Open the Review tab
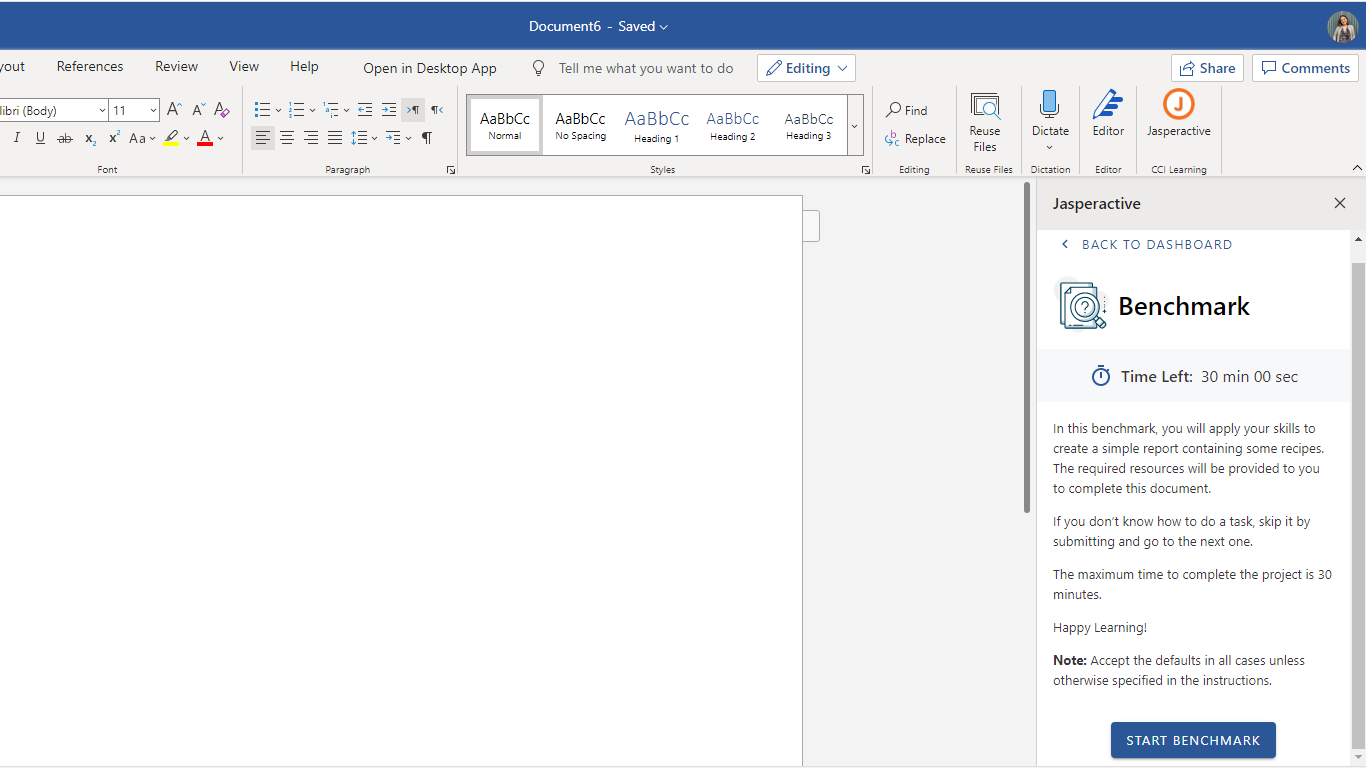 pyautogui.click(x=176, y=66)
